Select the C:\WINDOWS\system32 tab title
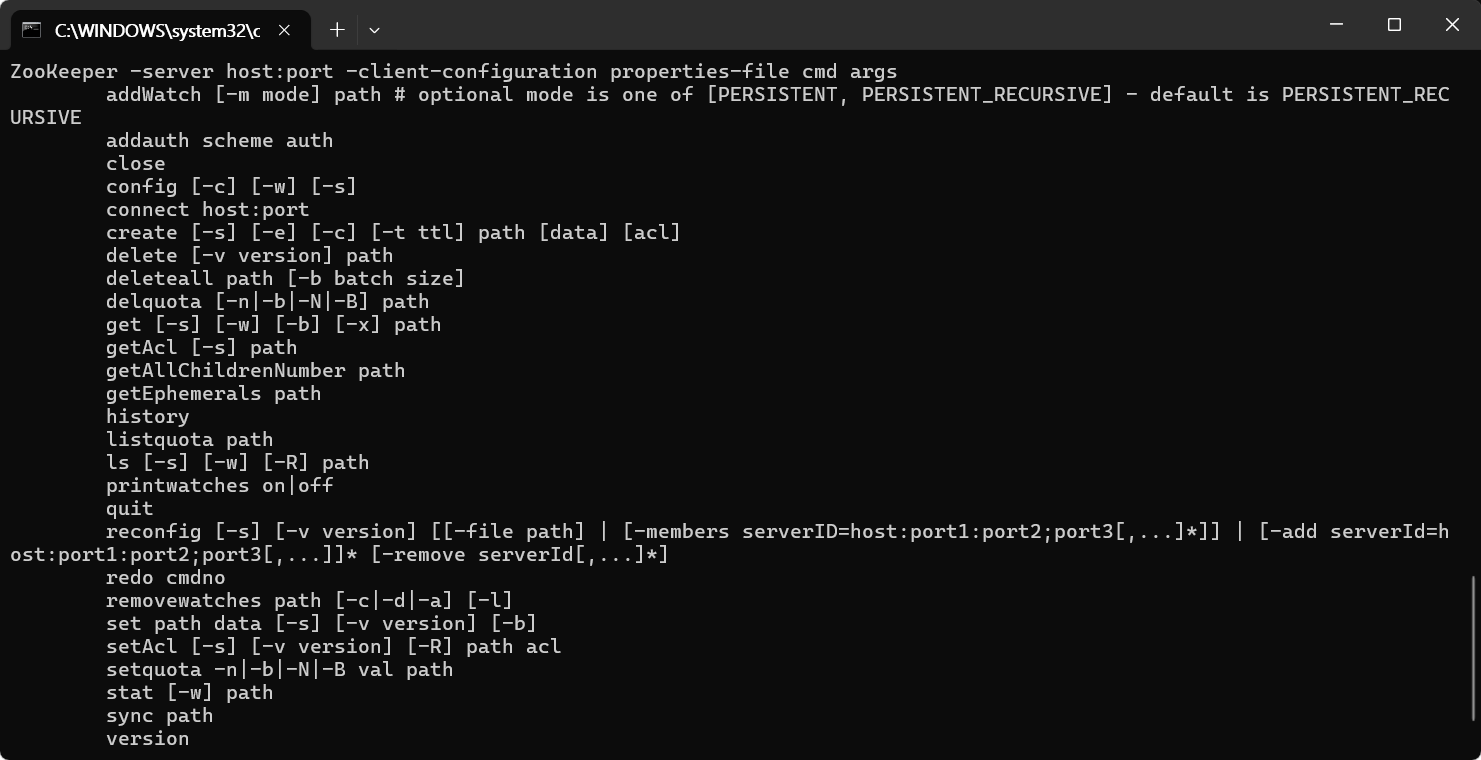This screenshot has width=1481, height=760. point(157,30)
